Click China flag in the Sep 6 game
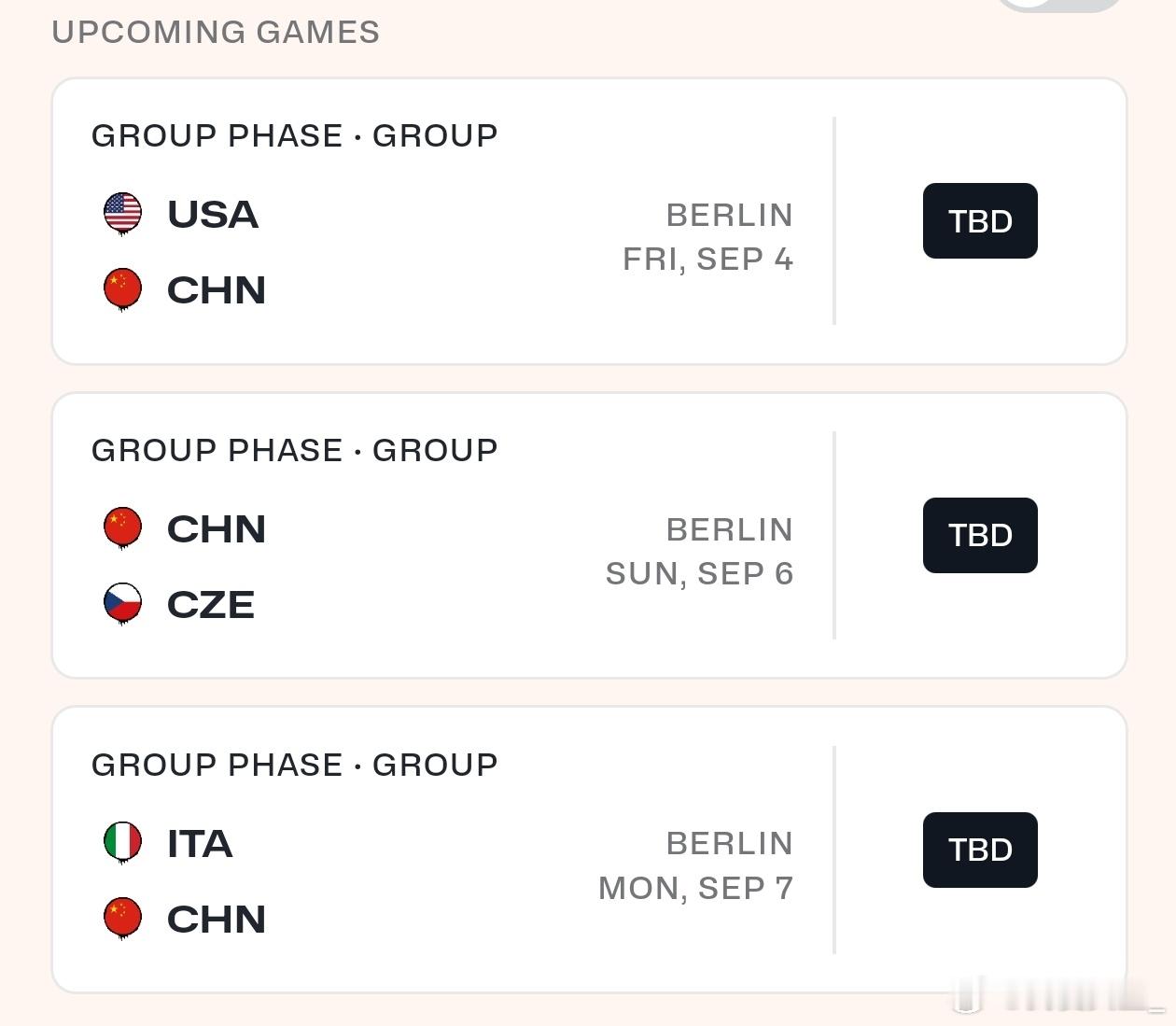The width and height of the screenshot is (1176, 1026). pos(122,527)
